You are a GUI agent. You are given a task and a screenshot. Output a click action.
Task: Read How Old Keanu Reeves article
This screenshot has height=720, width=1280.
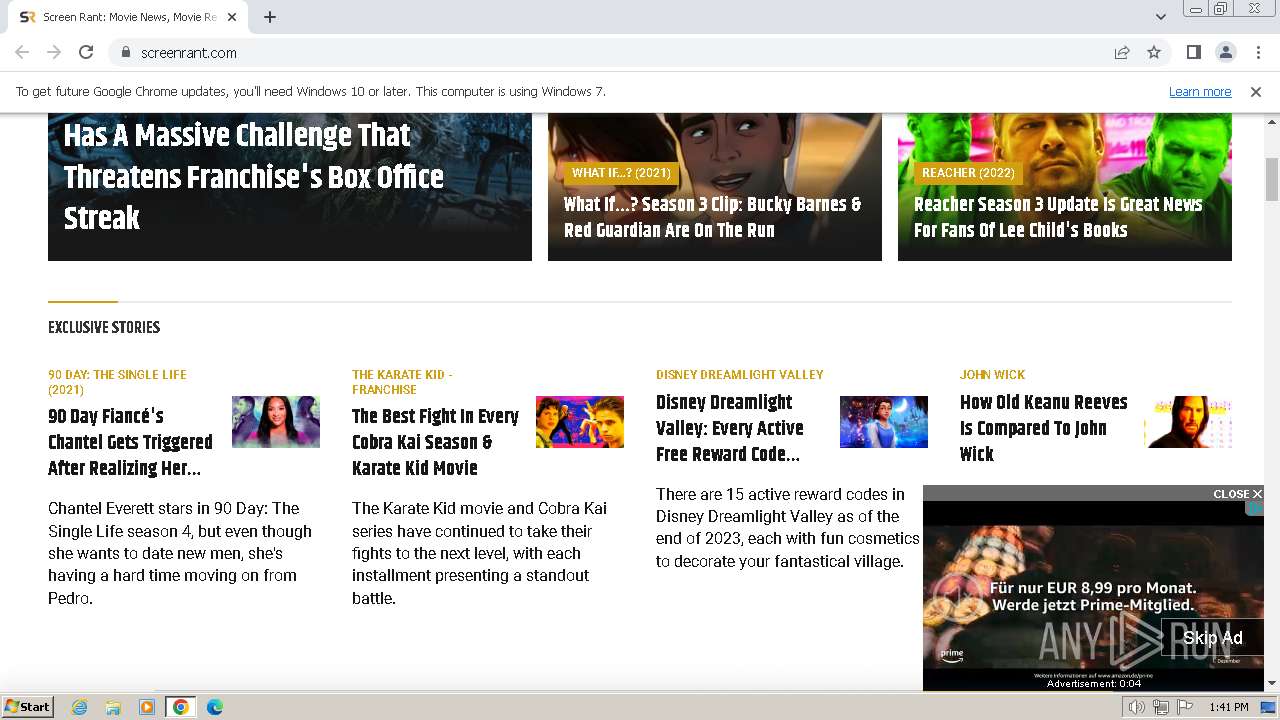[x=1043, y=428]
